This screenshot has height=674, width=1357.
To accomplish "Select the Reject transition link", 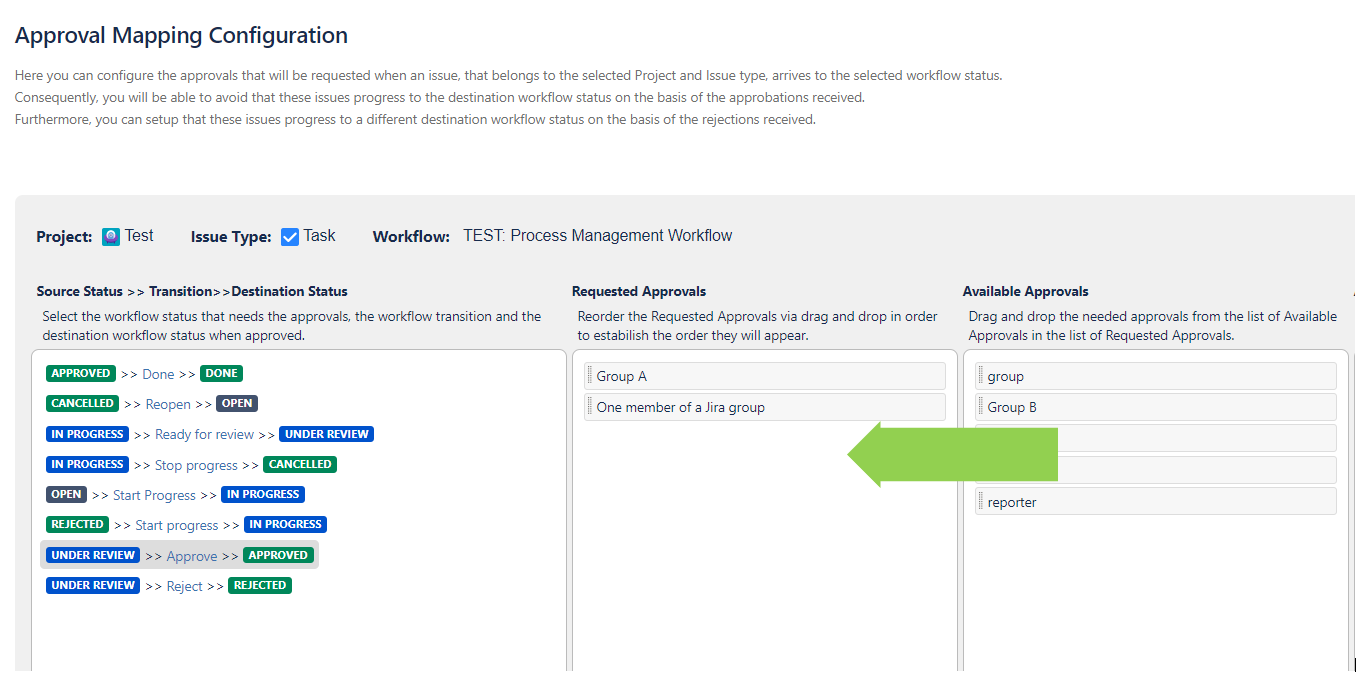I will click(x=184, y=586).
